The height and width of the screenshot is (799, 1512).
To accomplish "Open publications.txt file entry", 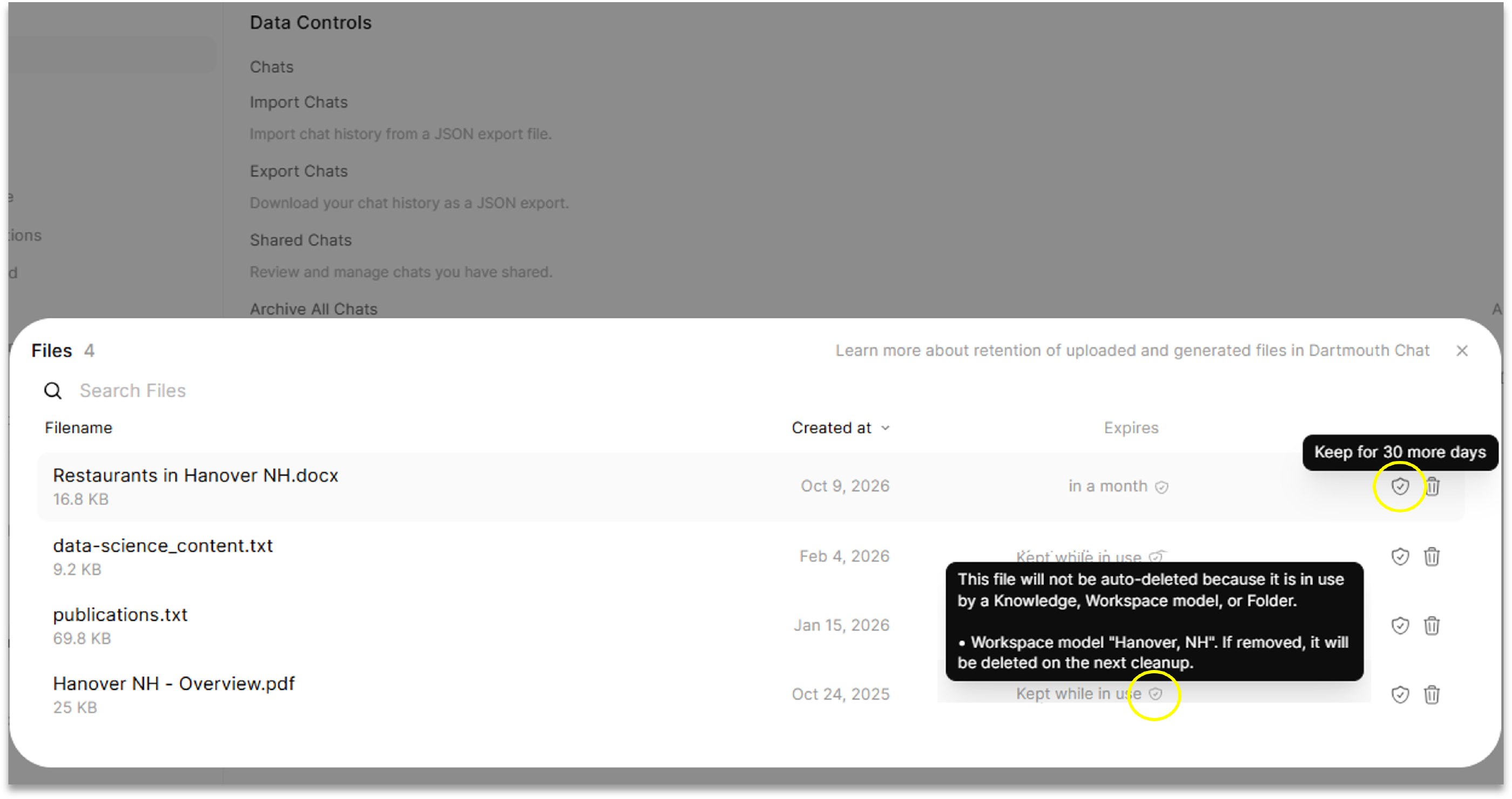I will click(x=120, y=615).
